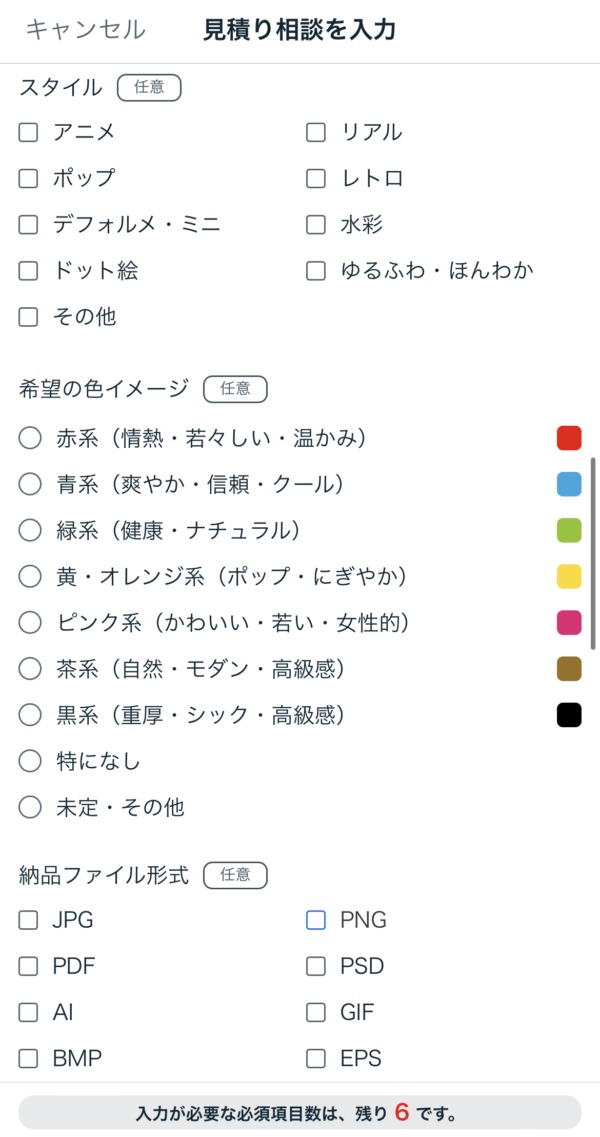Tap the black color swatch
This screenshot has height=1137, width=600.
pyautogui.click(x=569, y=715)
